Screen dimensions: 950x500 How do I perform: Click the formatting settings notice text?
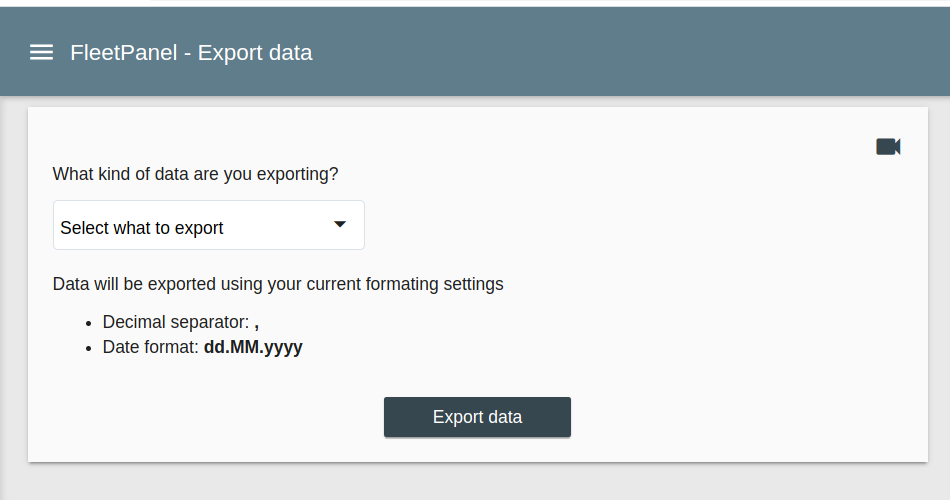278,284
